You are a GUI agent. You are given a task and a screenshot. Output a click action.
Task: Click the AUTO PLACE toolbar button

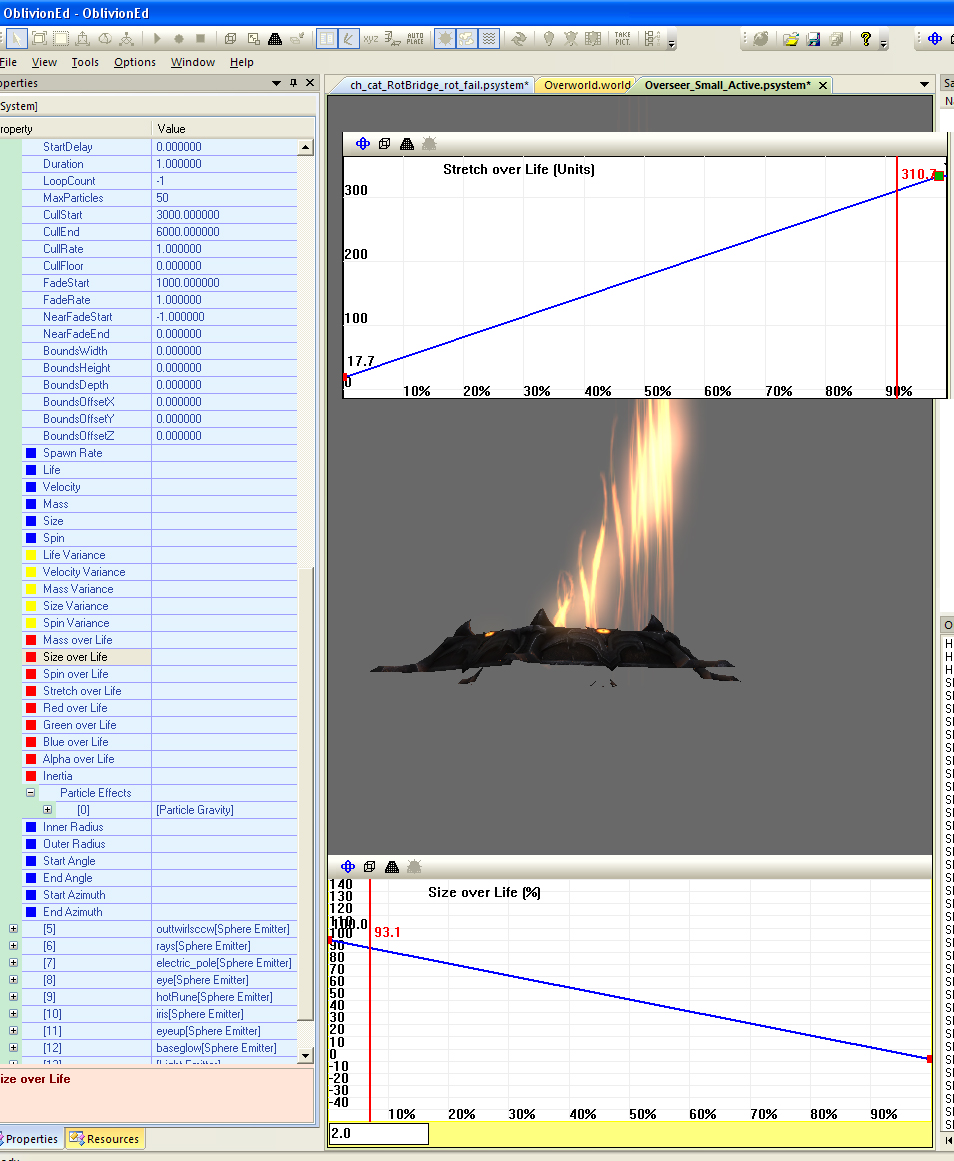[415, 39]
